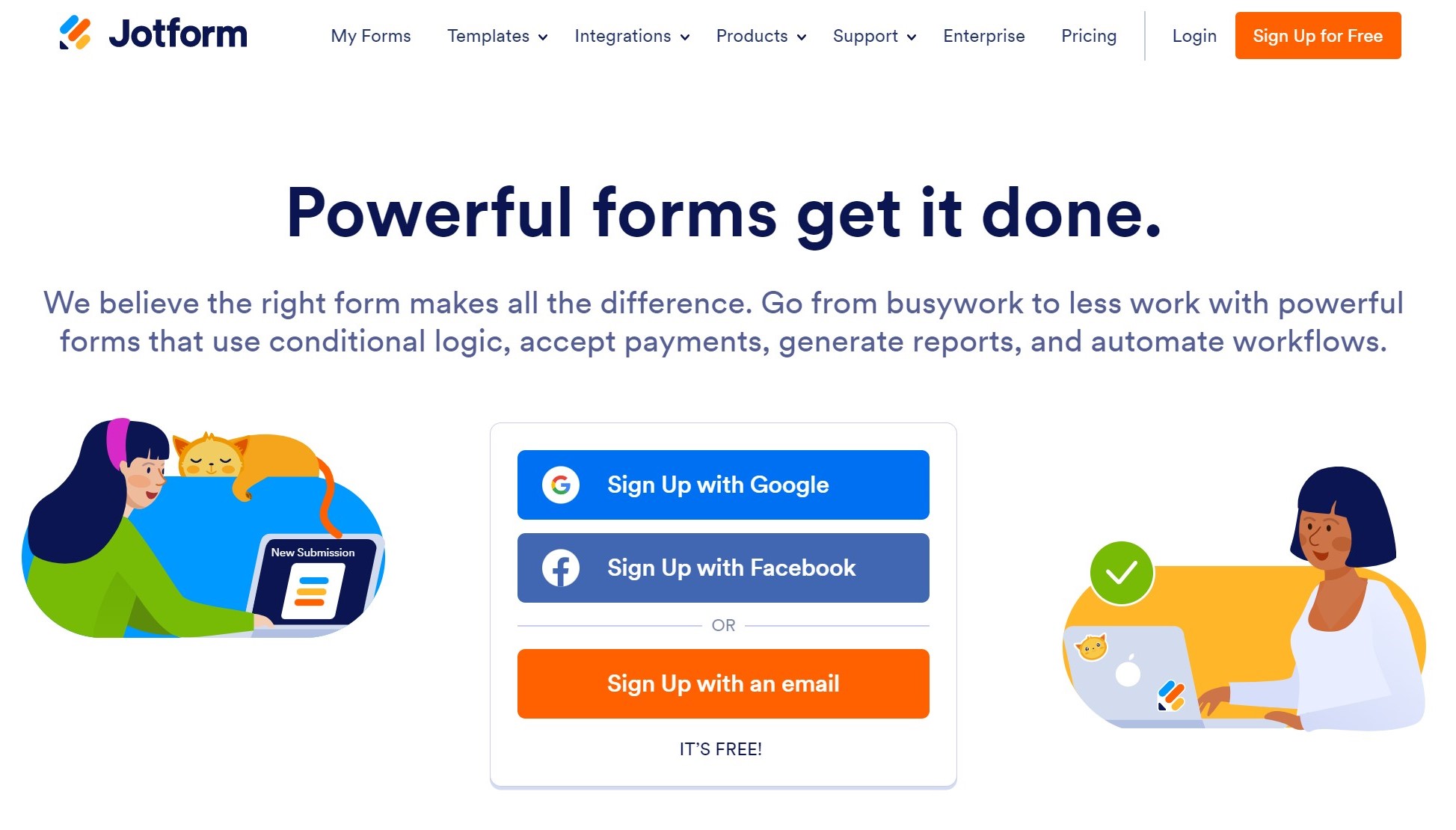Viewport: 1456px width, 830px height.
Task: Click Sign Up with Facebook button
Action: coord(723,568)
